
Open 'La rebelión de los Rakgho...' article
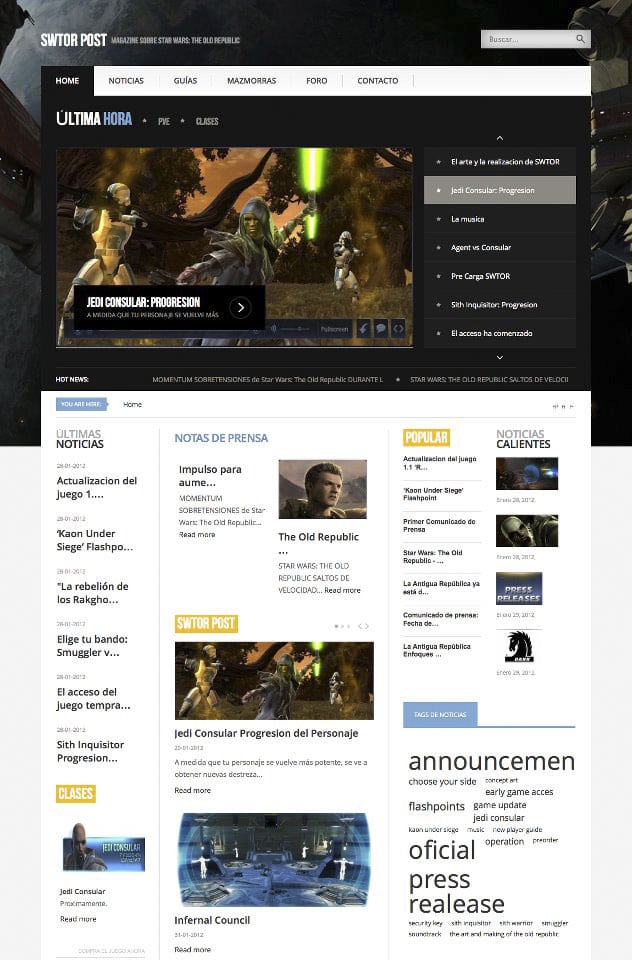(92, 593)
